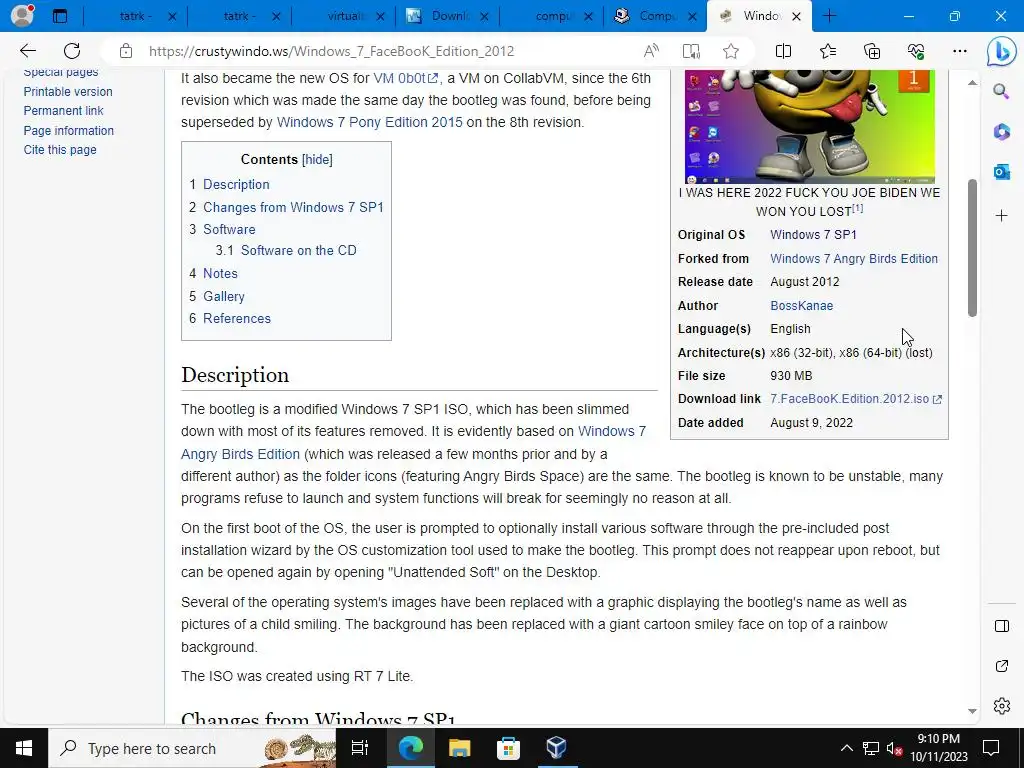The height and width of the screenshot is (768, 1024).
Task: Download 7.FaceBooK.Edition.2012.iso
Action: coord(856,398)
